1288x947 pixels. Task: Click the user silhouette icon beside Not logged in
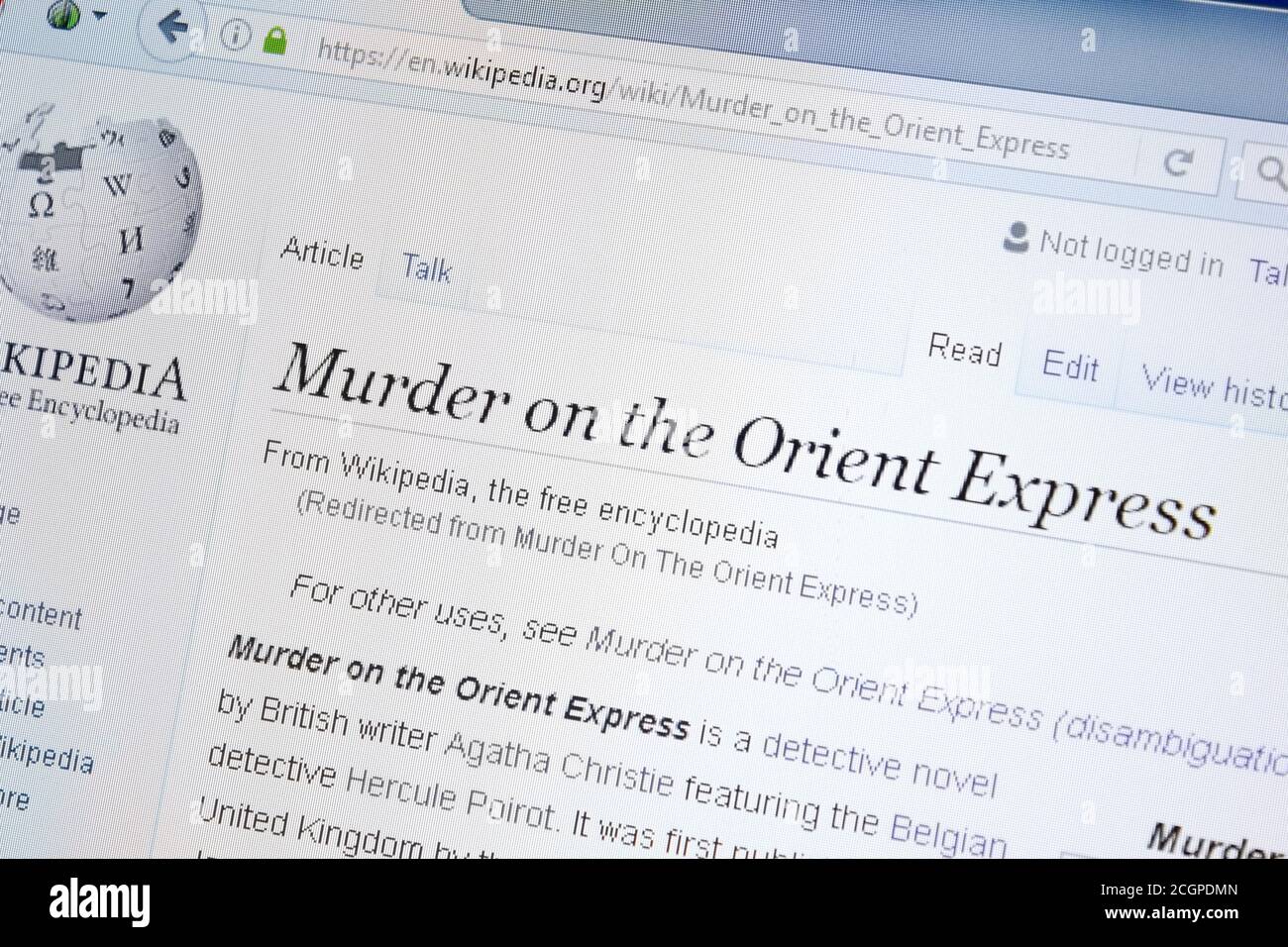point(1015,239)
